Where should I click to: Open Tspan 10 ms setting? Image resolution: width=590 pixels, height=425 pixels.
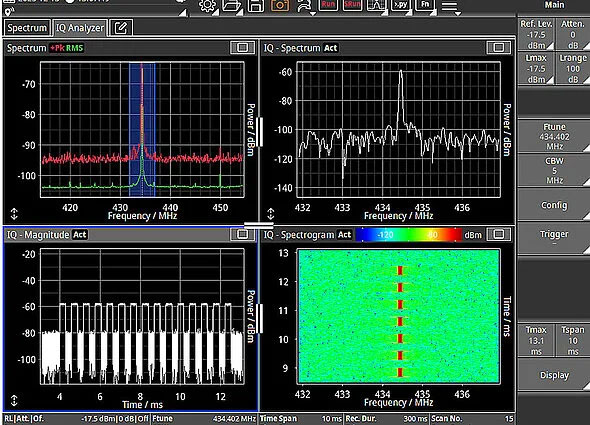click(x=573, y=340)
